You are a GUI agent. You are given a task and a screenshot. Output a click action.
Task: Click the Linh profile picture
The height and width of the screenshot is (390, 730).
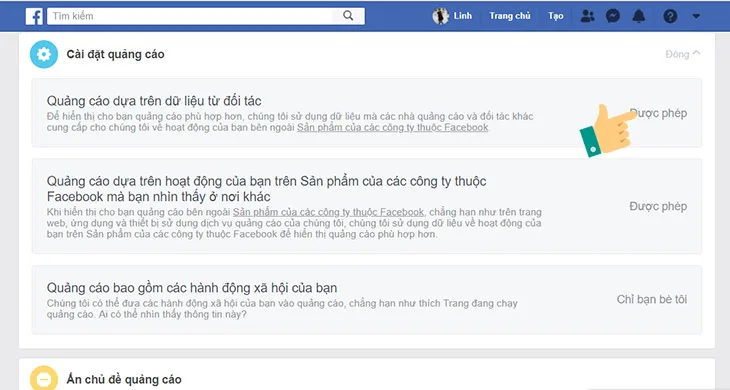click(x=440, y=16)
